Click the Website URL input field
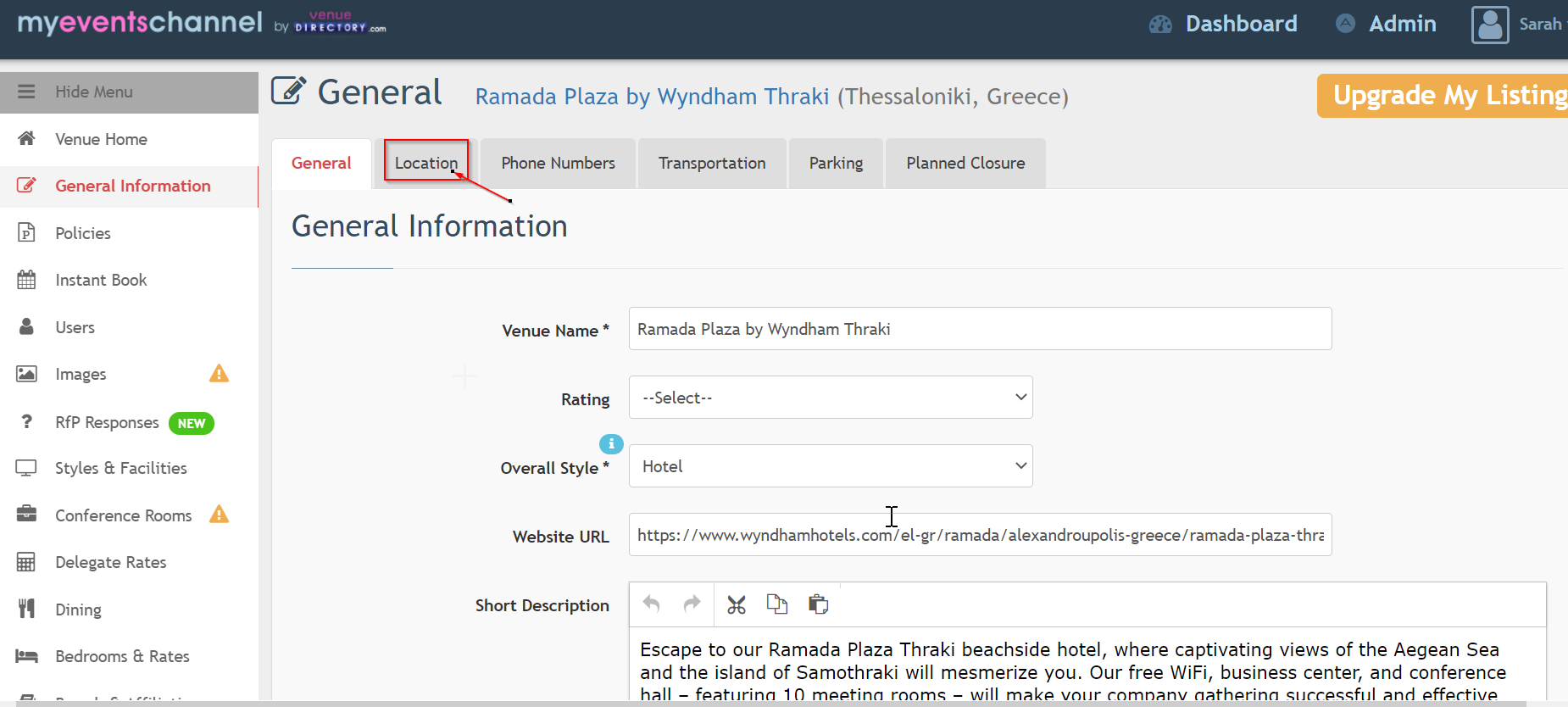 point(980,535)
